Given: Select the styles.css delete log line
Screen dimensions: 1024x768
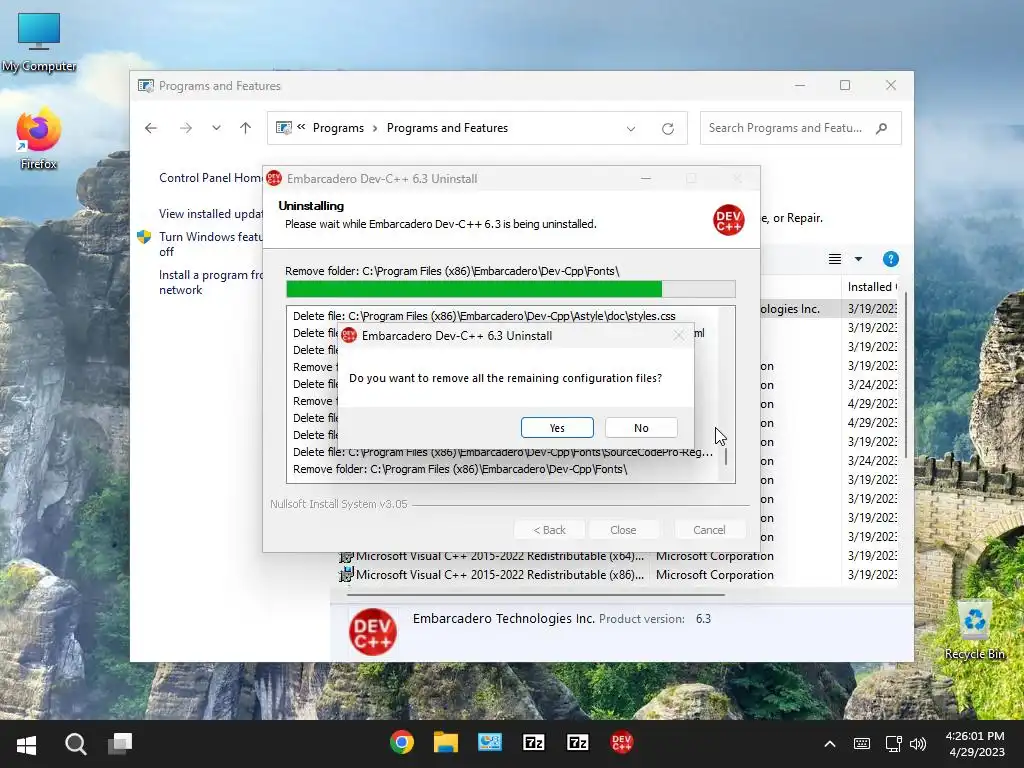Looking at the screenshot, I should (484, 316).
